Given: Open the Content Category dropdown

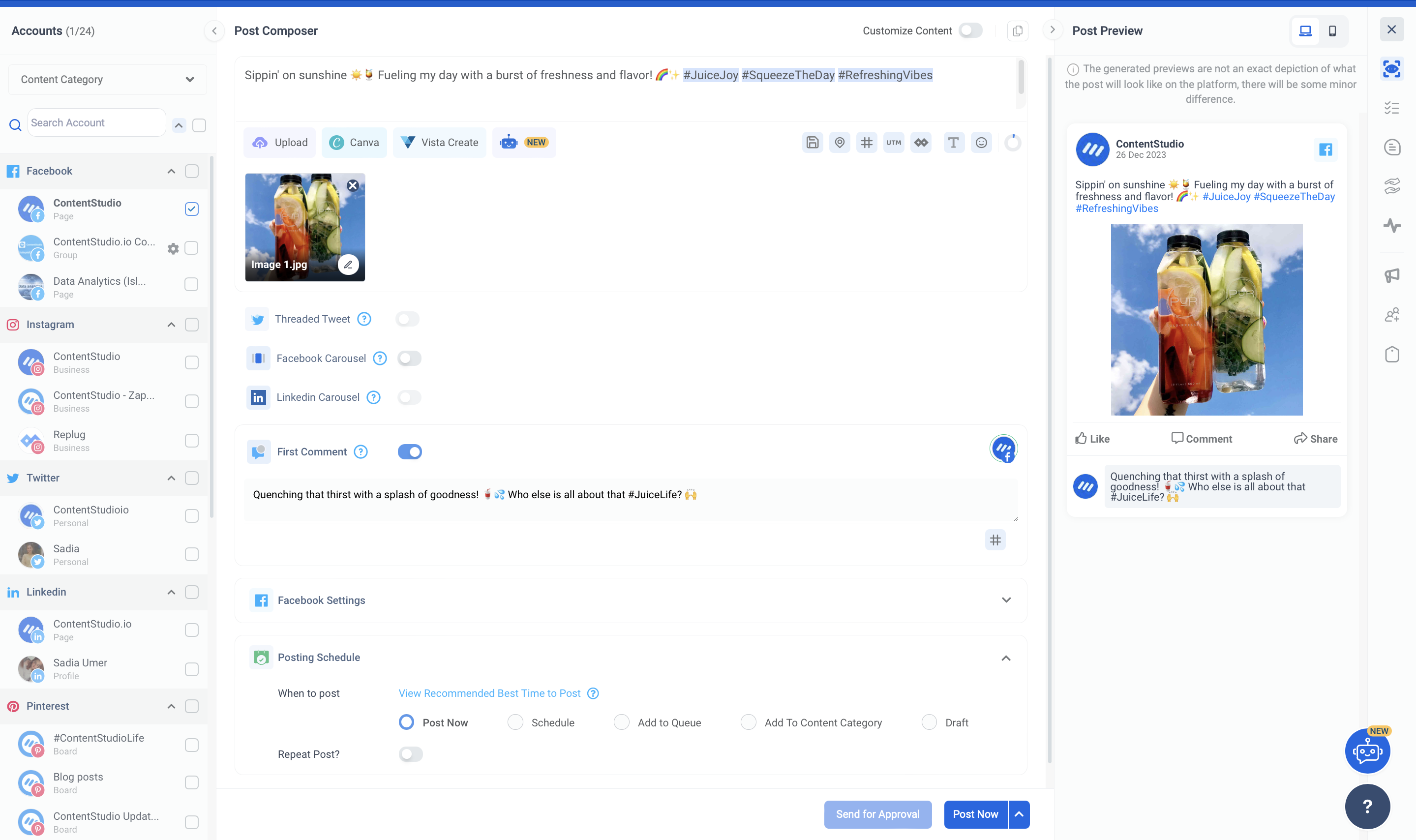Looking at the screenshot, I should tap(104, 79).
